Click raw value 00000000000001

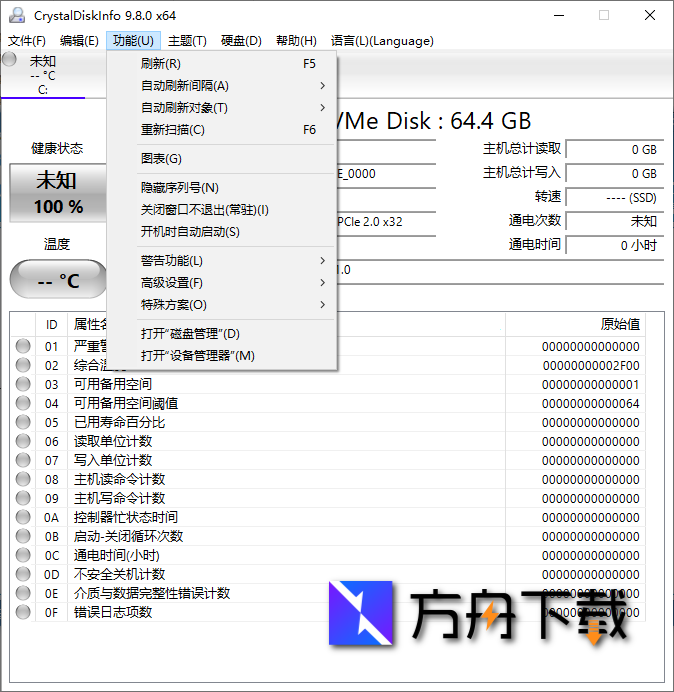pos(591,384)
